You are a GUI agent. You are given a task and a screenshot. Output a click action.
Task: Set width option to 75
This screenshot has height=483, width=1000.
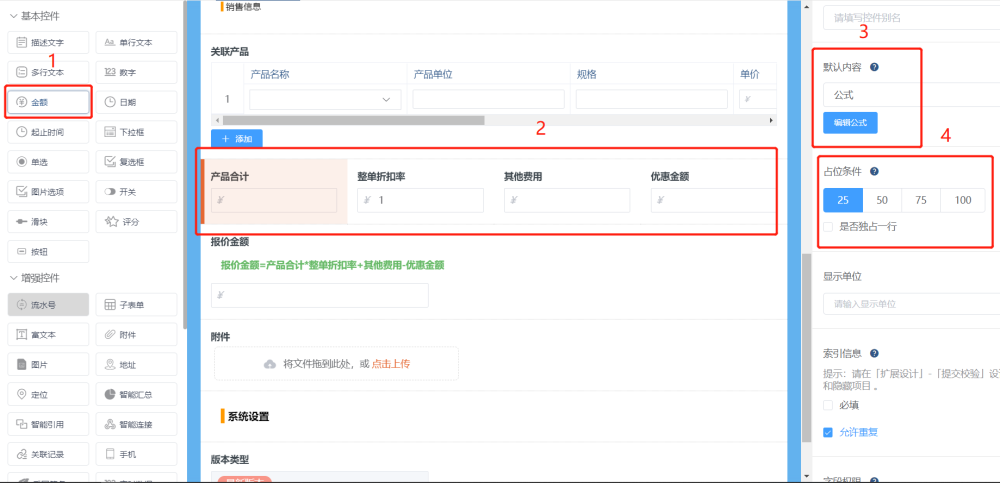click(921, 200)
